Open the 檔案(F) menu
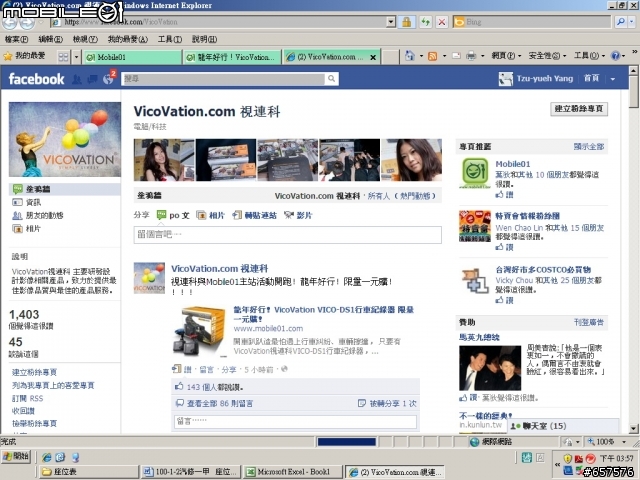 coord(16,40)
